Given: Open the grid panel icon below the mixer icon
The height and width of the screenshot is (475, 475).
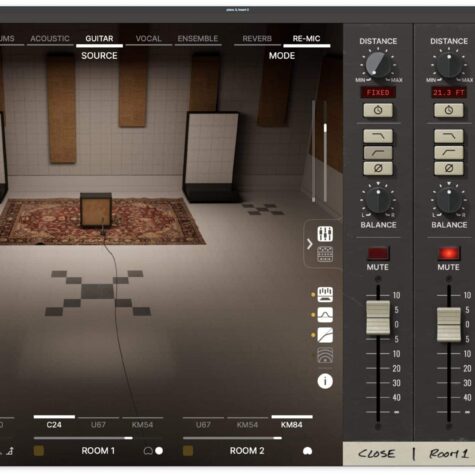Looking at the screenshot, I should (325, 254).
